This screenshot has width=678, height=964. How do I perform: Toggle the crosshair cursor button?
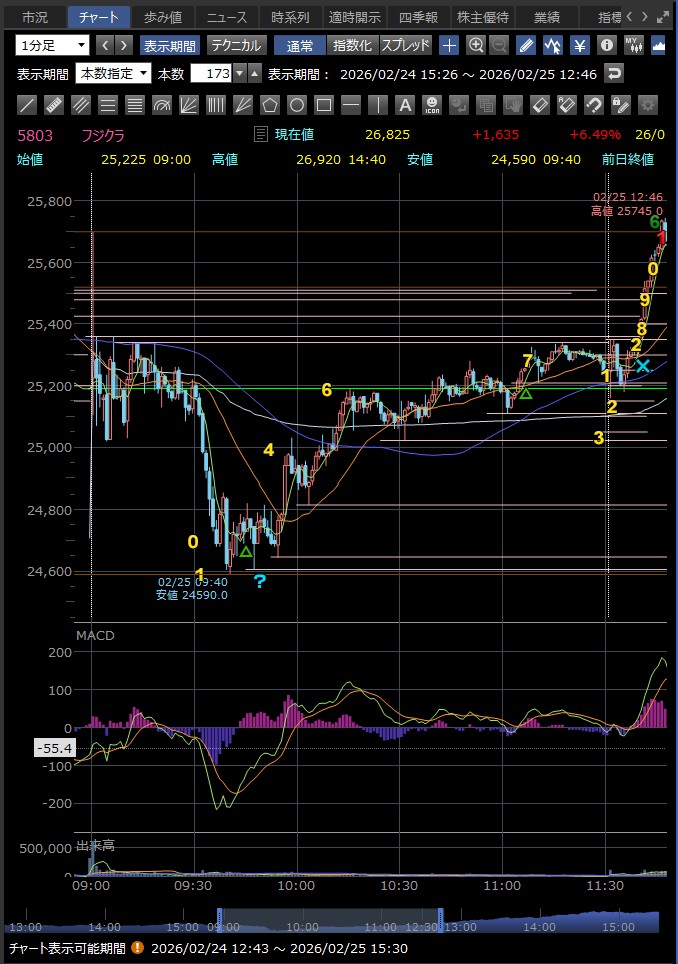point(449,45)
